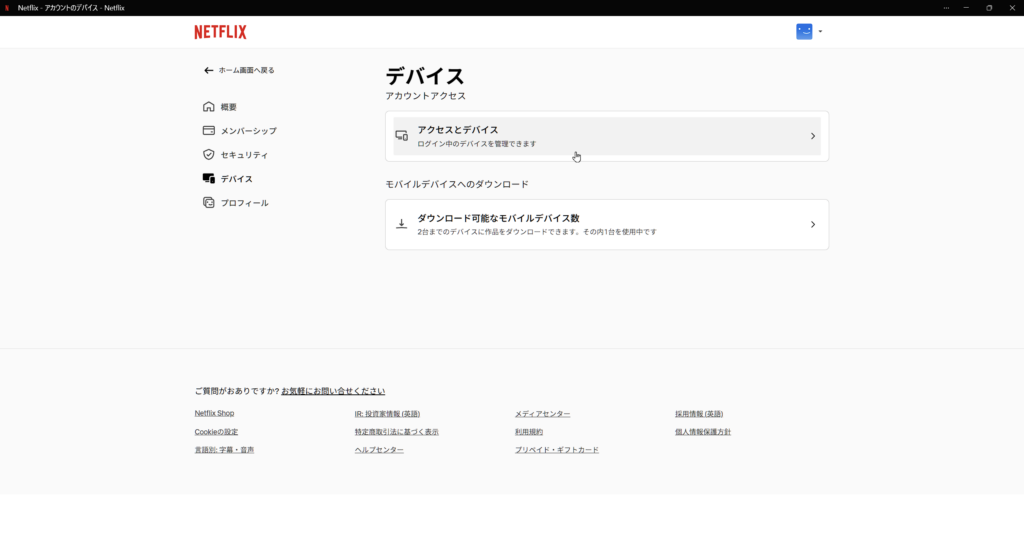The width and height of the screenshot is (1024, 552).
Task: Click the 2台までのデバイスに作品をダウンロードできます description
Action: (537, 232)
